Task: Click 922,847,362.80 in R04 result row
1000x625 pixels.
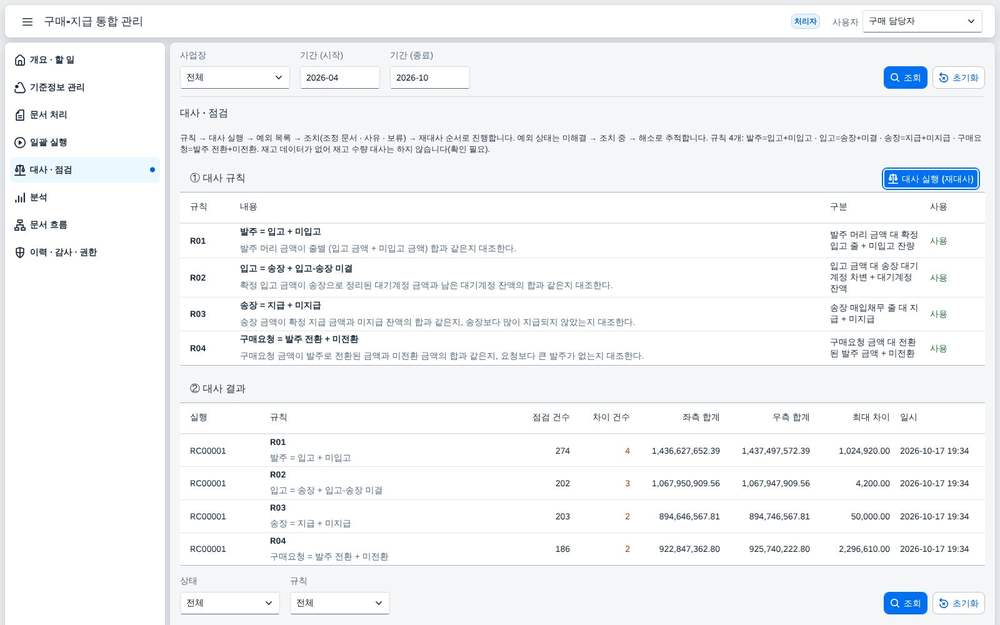Action: 689,549
